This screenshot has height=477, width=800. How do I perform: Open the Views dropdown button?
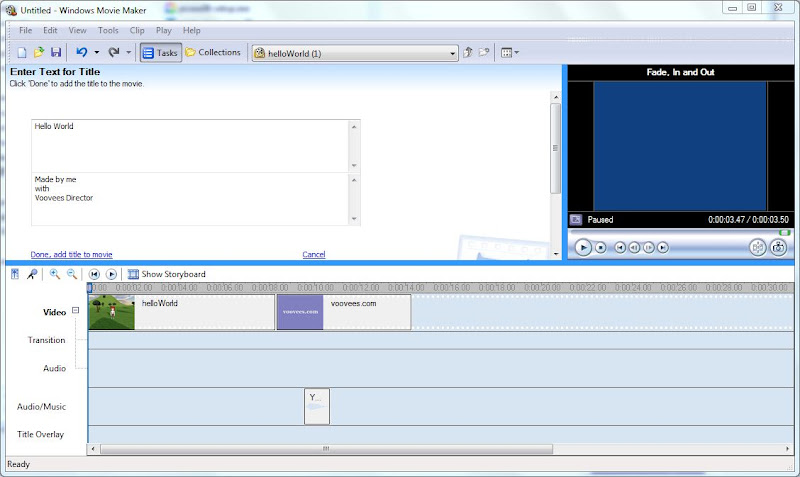(509, 53)
